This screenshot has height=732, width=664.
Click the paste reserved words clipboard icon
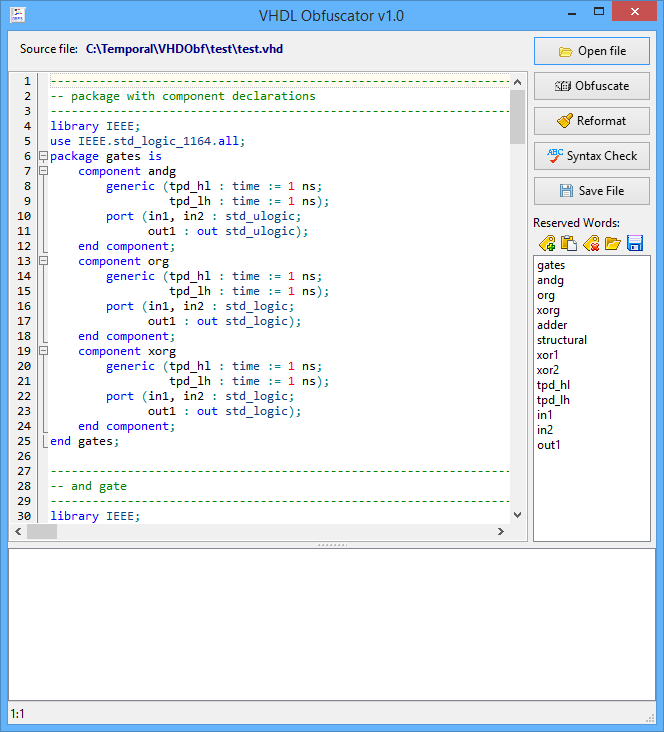pos(569,243)
